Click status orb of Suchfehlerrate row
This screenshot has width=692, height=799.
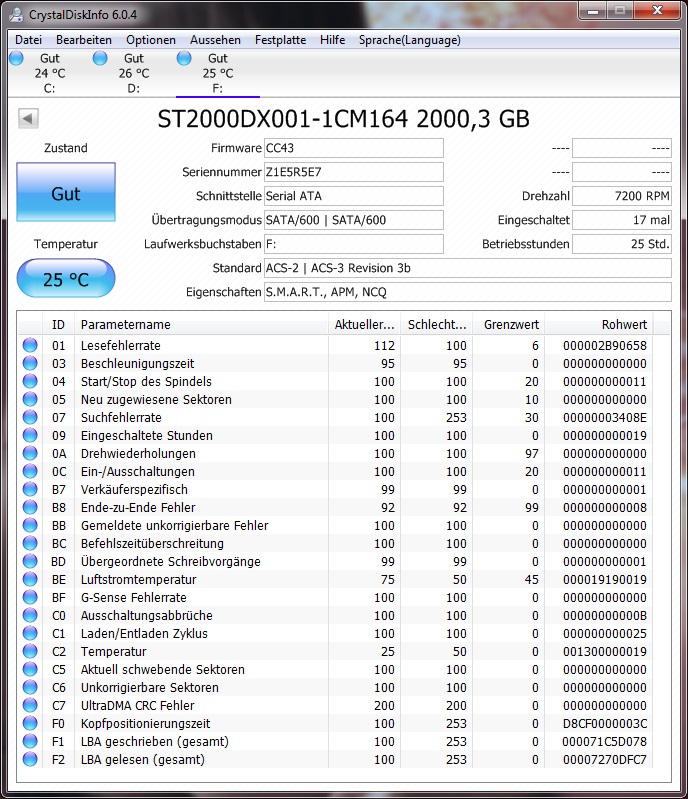point(30,417)
